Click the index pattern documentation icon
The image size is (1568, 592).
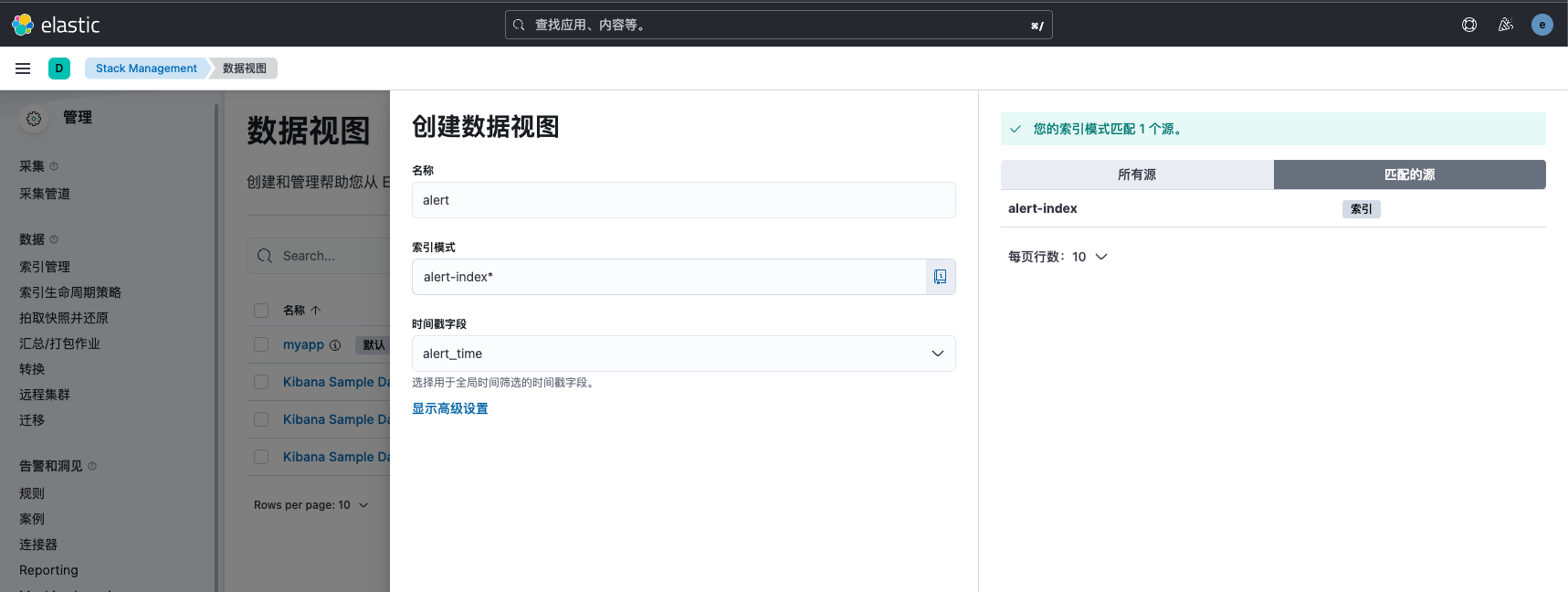tap(941, 277)
